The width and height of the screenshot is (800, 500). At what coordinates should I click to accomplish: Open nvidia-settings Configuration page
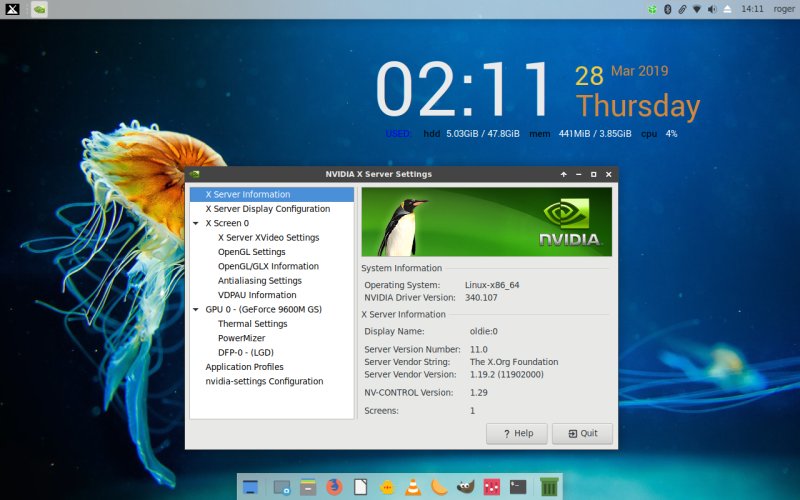264,381
